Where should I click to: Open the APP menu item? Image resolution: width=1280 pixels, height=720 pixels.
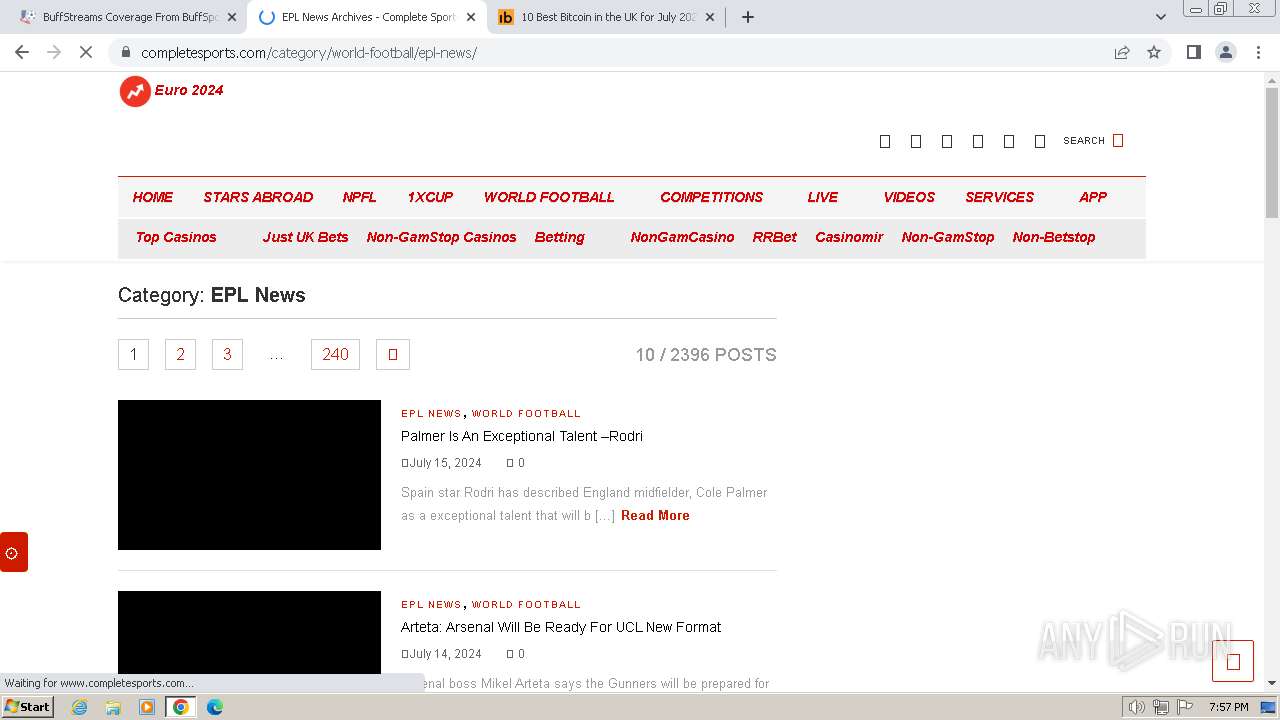(x=1093, y=197)
